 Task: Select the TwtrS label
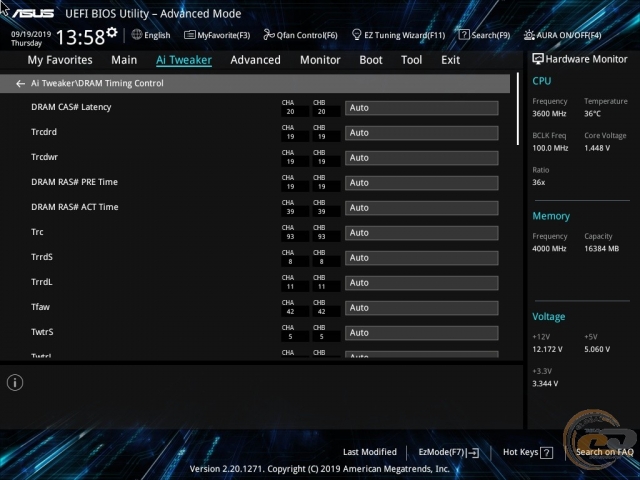click(42, 332)
